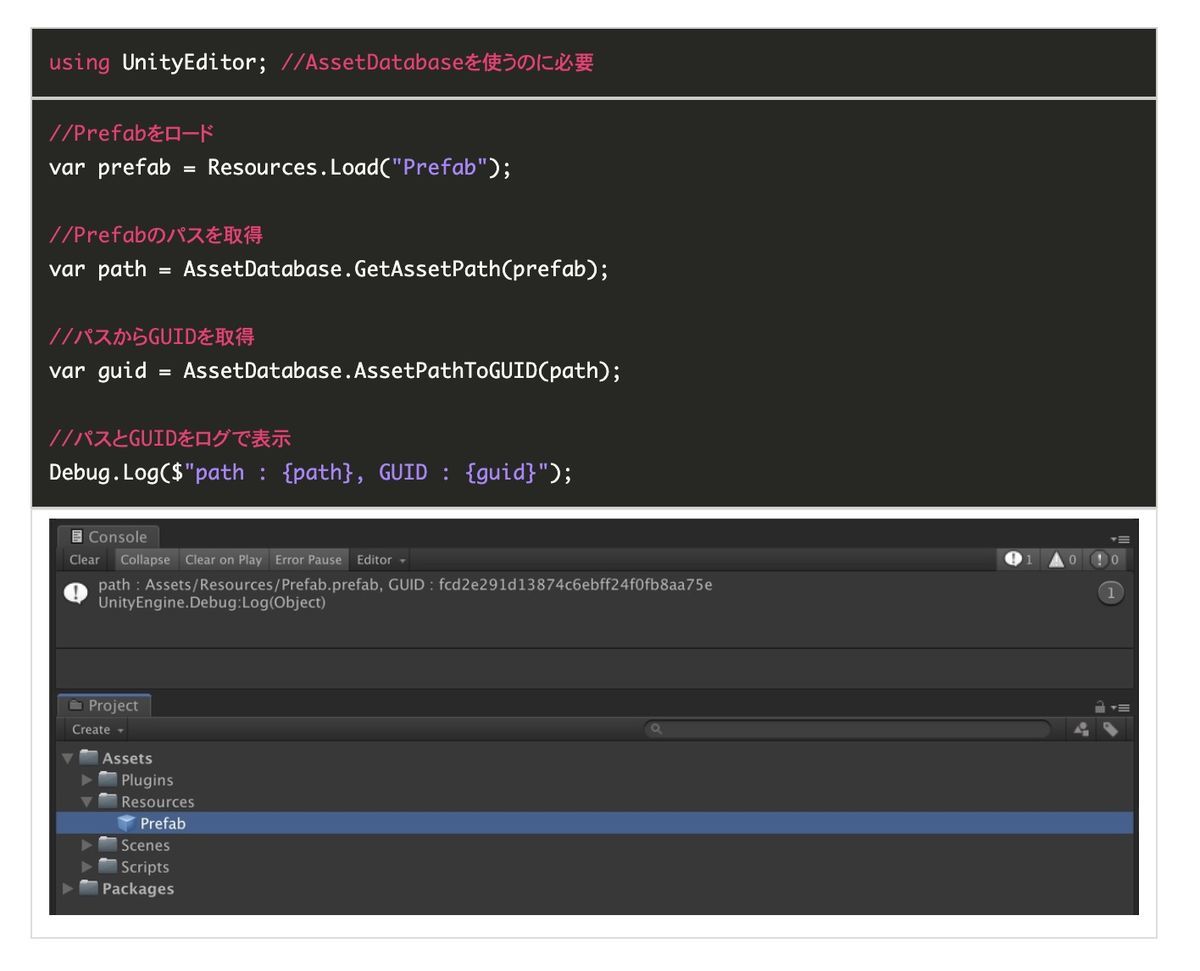This screenshot has height=971, width=1200.
Task: Click the Prefab cube icon
Action: tap(126, 823)
